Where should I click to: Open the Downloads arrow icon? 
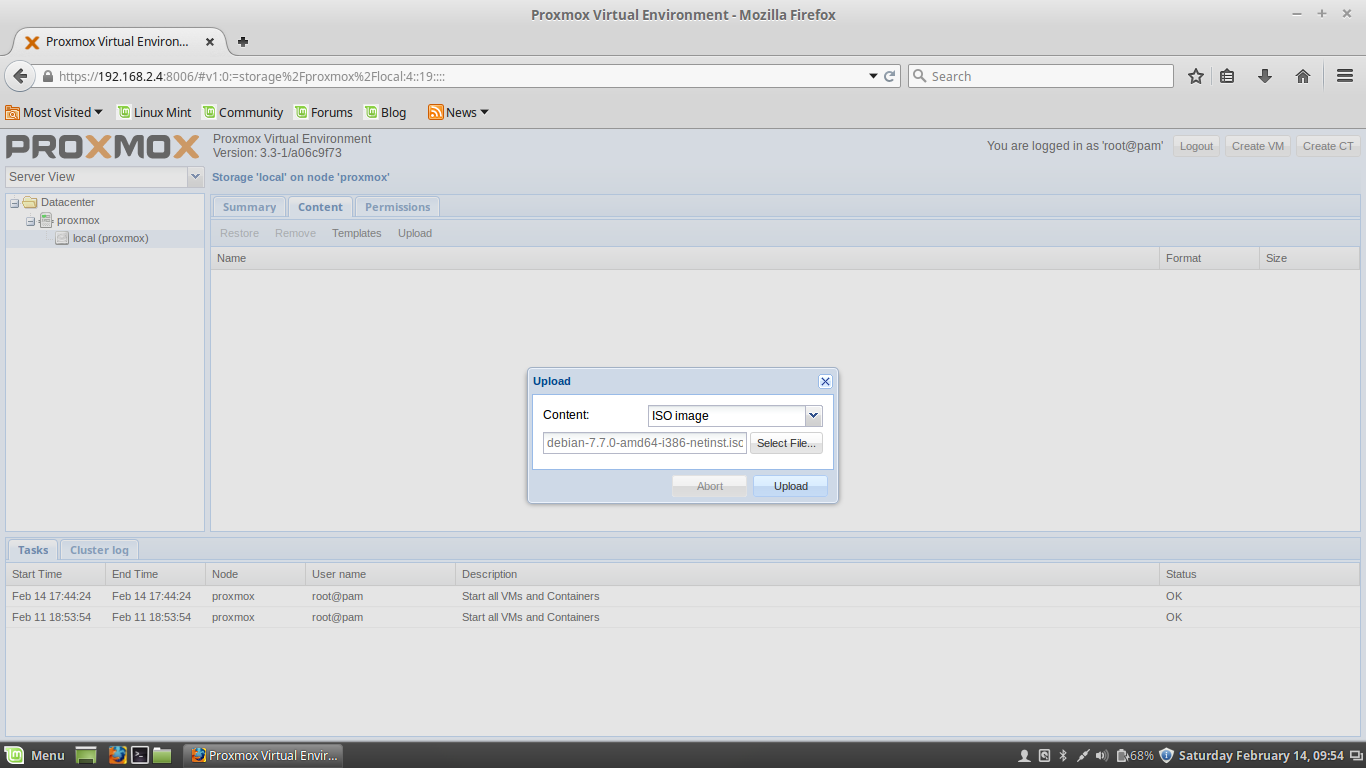point(1265,76)
